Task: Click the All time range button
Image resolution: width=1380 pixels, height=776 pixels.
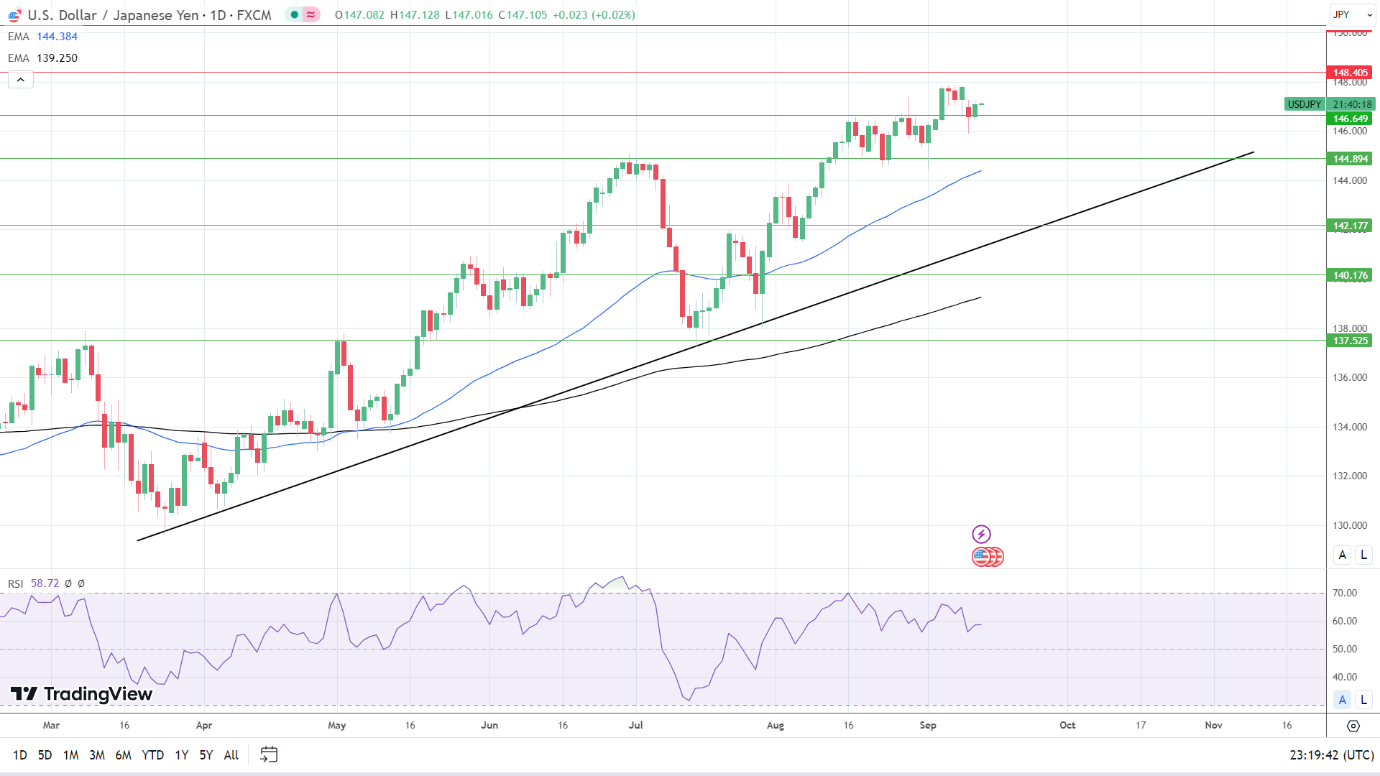Action: tap(231, 755)
